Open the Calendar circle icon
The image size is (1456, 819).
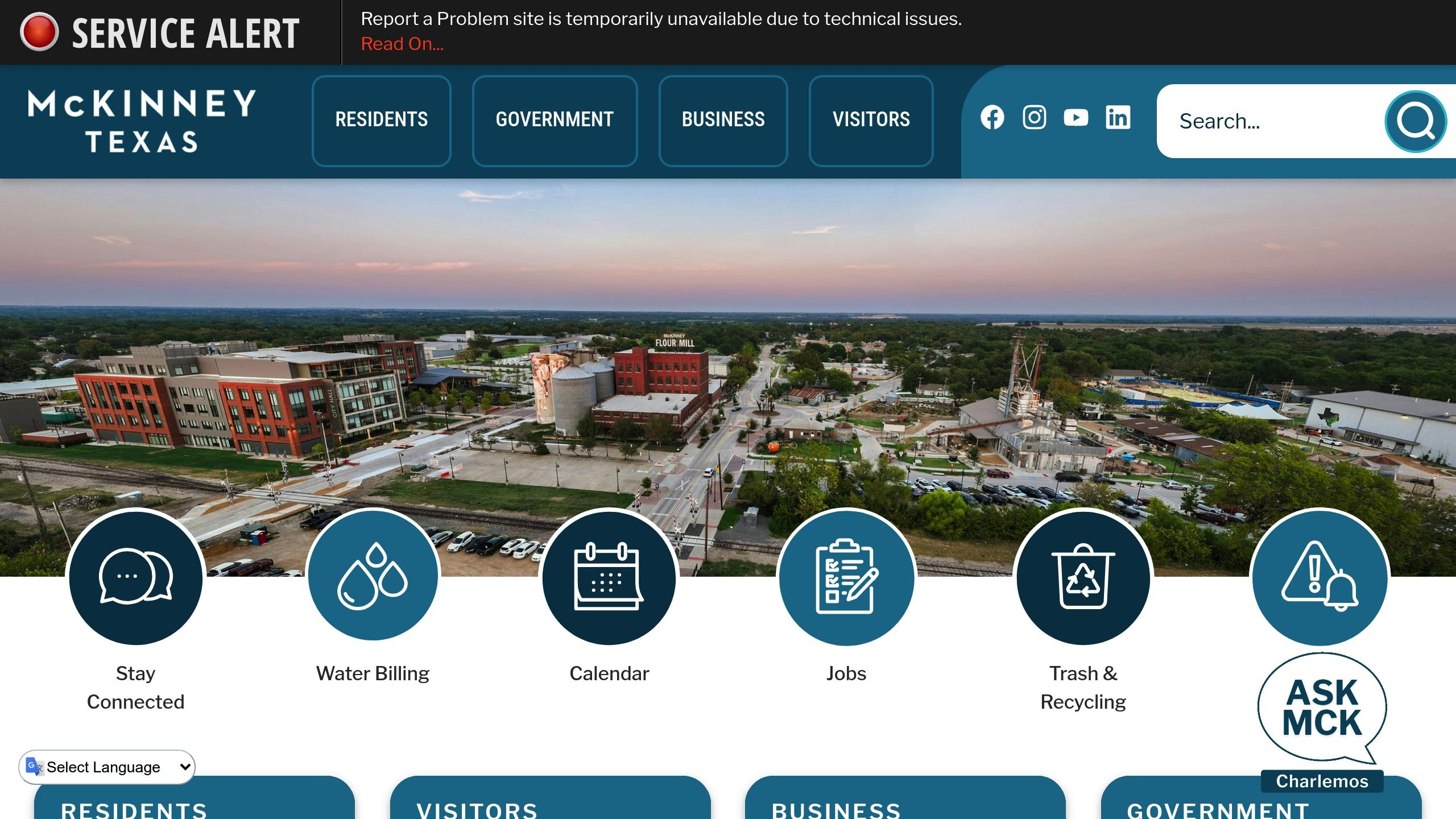[609, 577]
